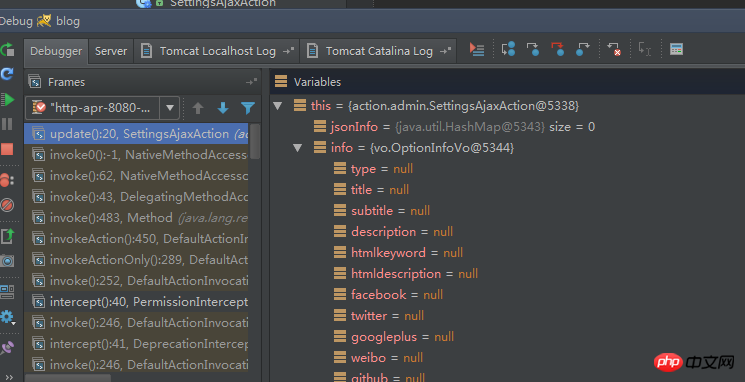Collapse the 'this' variable node
Viewport: 745px width, 382px height.
[278, 105]
